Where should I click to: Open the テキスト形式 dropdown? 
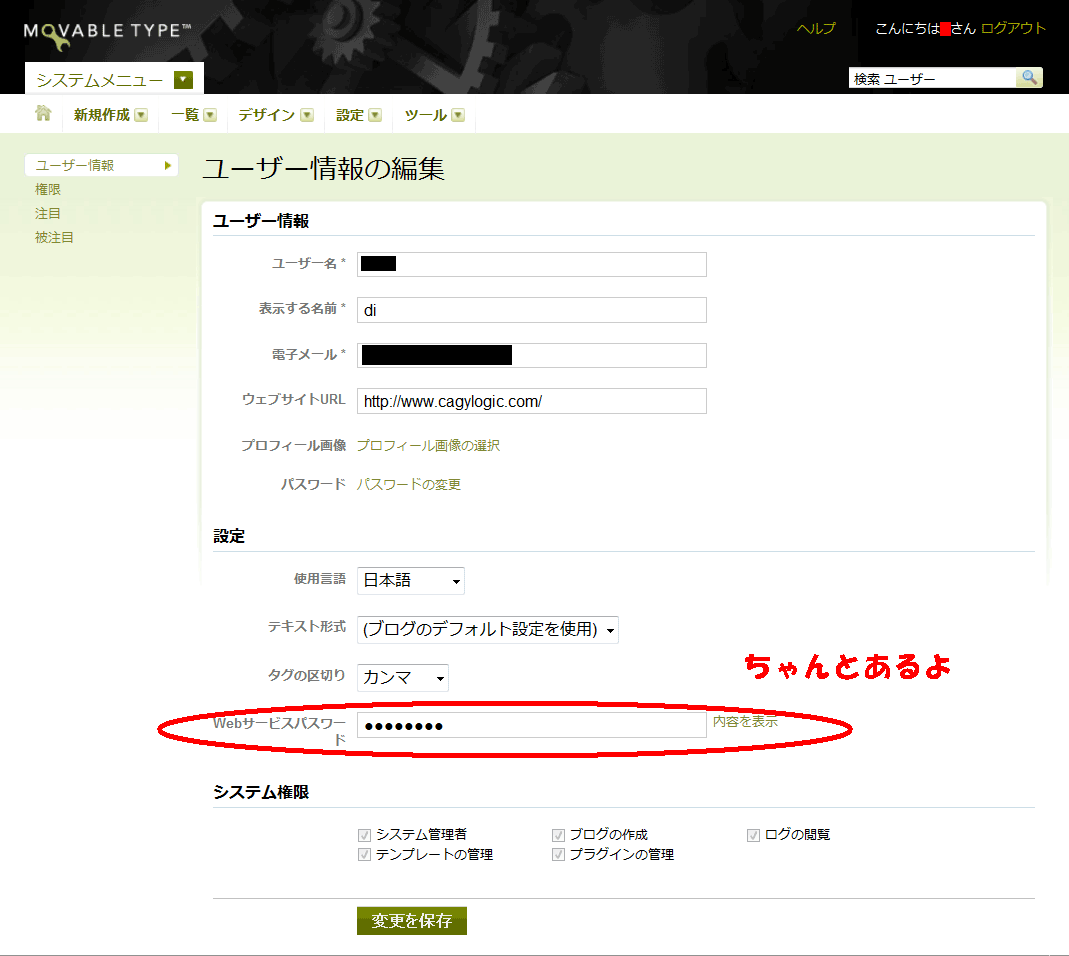pos(487,629)
